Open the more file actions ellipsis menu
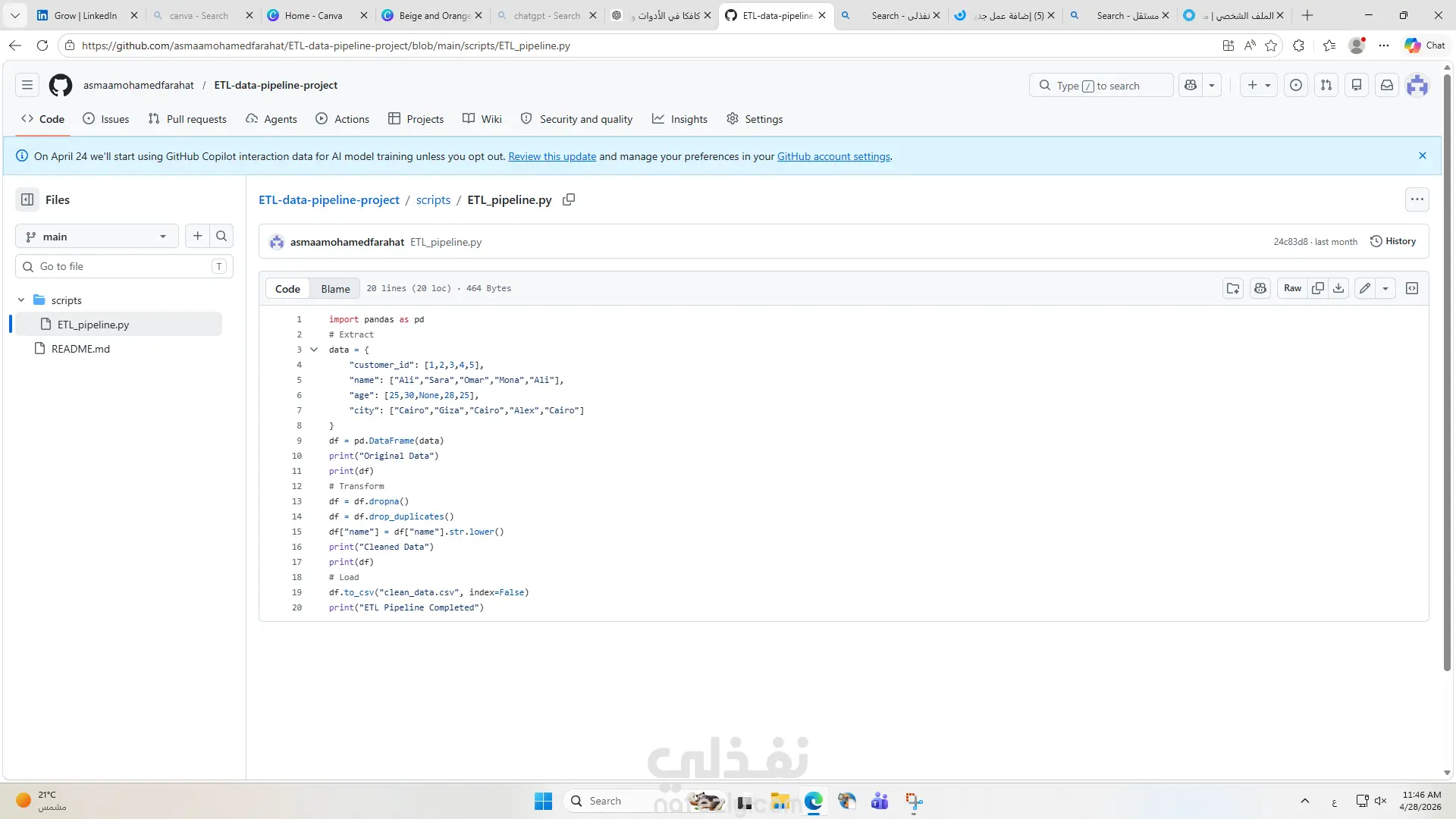Screen dimensions: 1456x819 (1417, 199)
